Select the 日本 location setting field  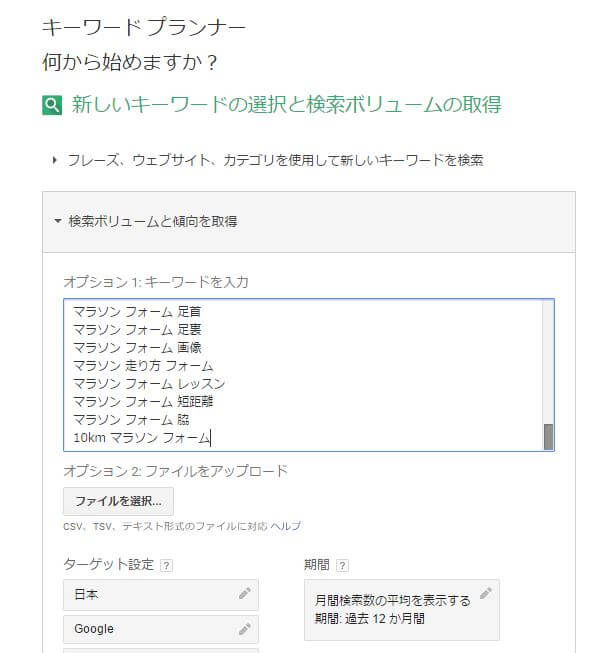161,594
